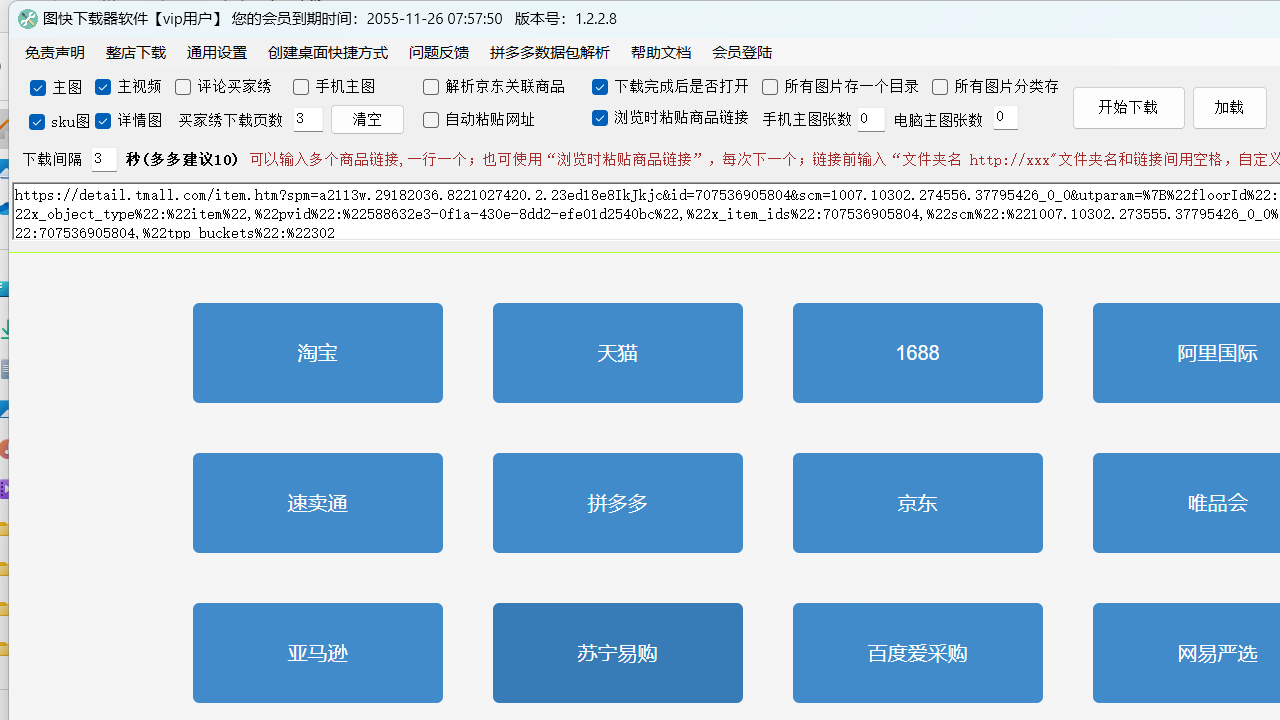1280x720 pixels.
Task: Uncheck 下载完成后是否打开
Action: (600, 87)
